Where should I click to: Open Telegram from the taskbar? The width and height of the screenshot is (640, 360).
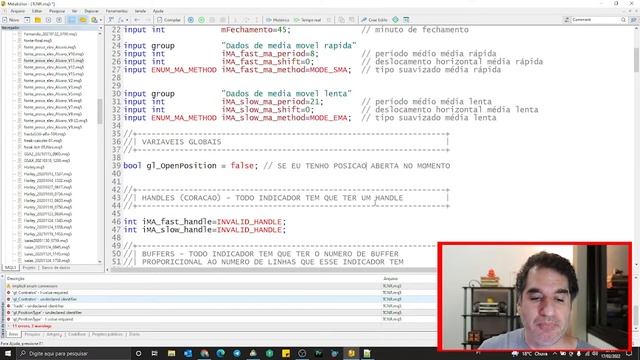[x=237, y=353]
